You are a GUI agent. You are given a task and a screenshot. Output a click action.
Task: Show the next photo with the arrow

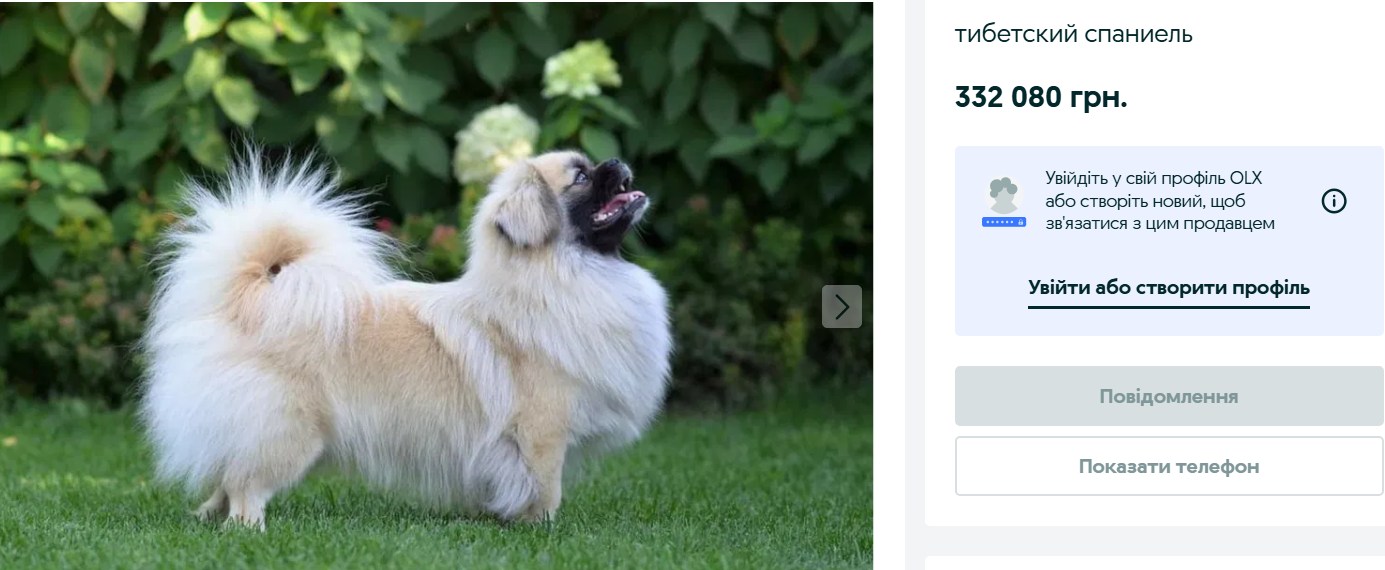point(842,306)
